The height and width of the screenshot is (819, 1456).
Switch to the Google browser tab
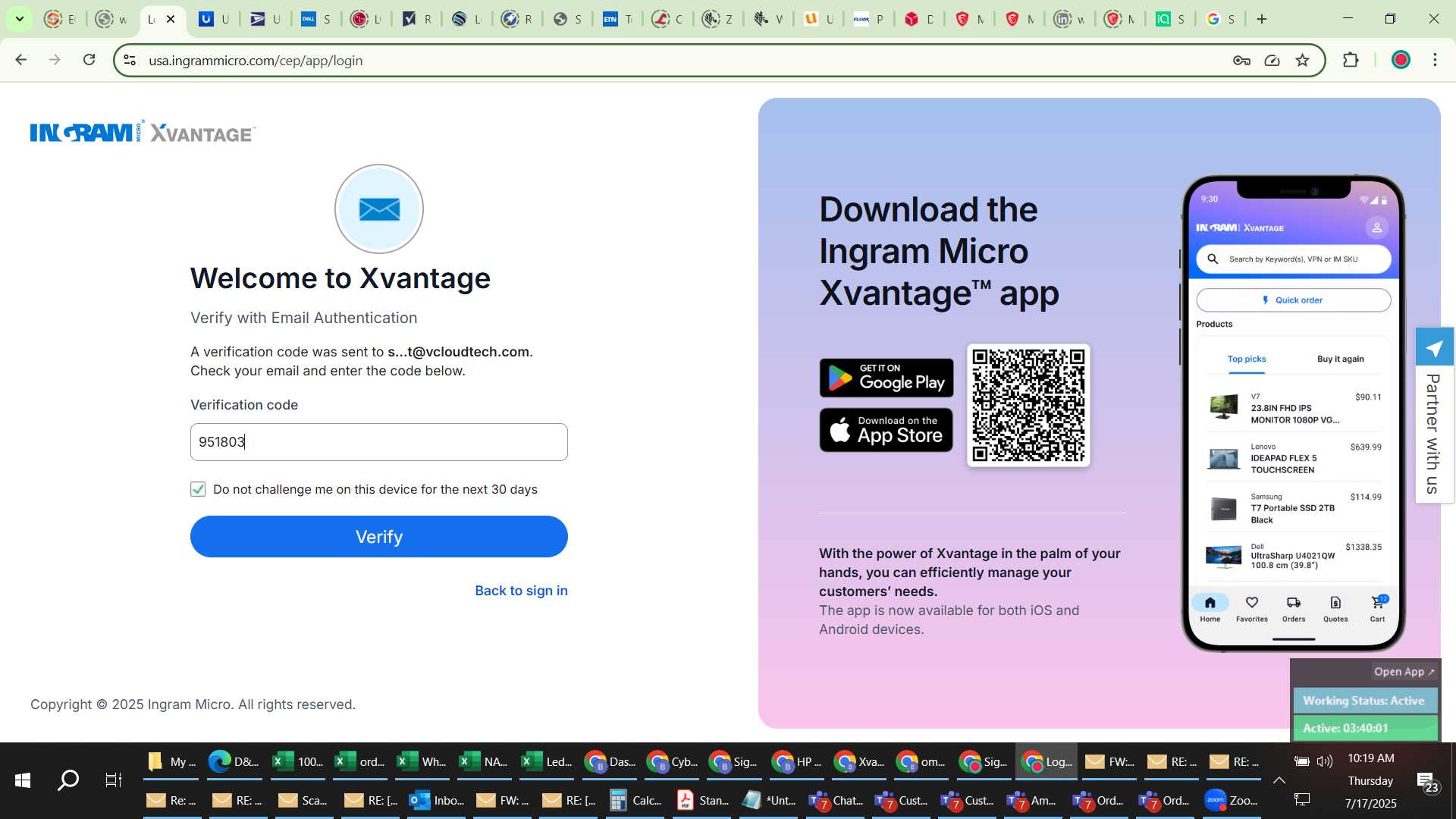click(x=1219, y=19)
